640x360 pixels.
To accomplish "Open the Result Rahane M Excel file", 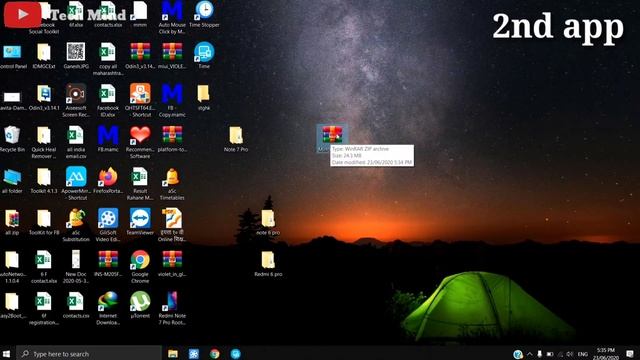I will [140, 184].
